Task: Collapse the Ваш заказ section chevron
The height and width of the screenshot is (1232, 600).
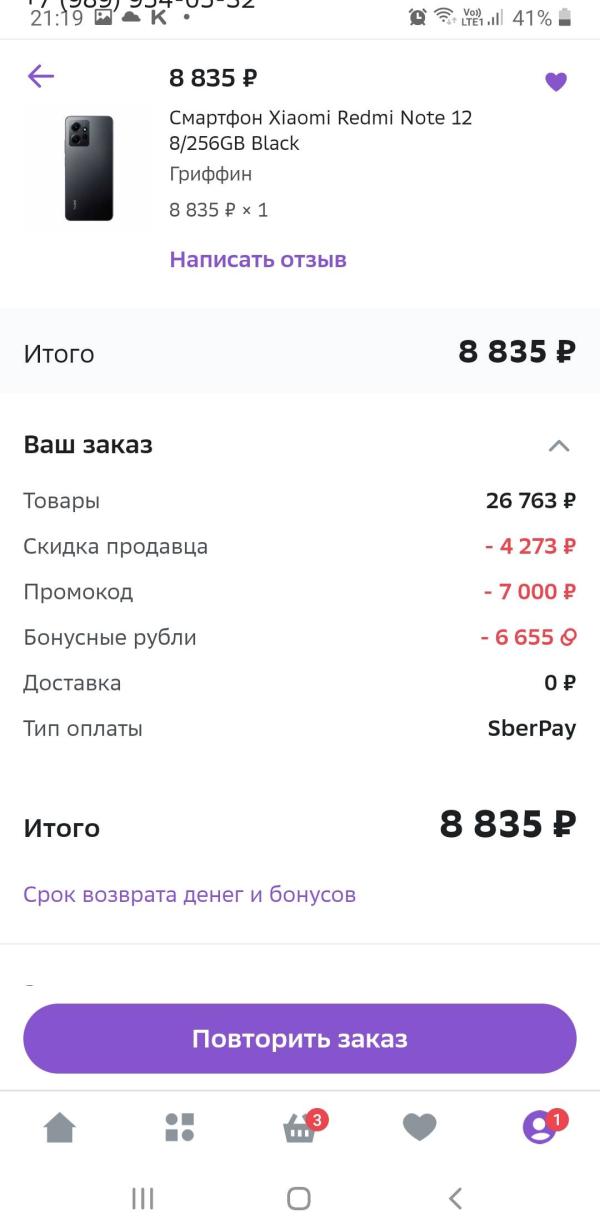Action: [559, 446]
